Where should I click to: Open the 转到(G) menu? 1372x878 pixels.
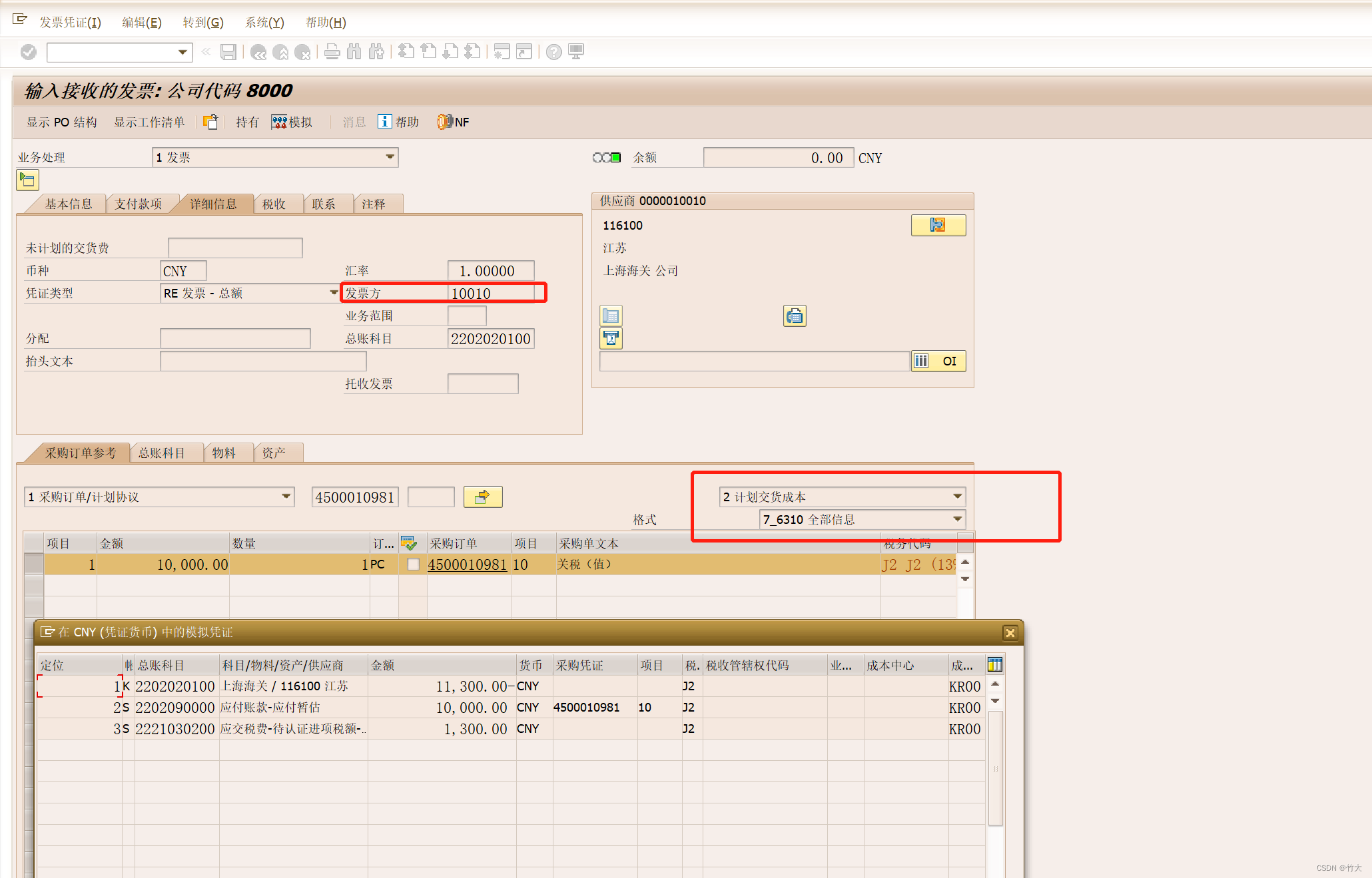click(202, 22)
